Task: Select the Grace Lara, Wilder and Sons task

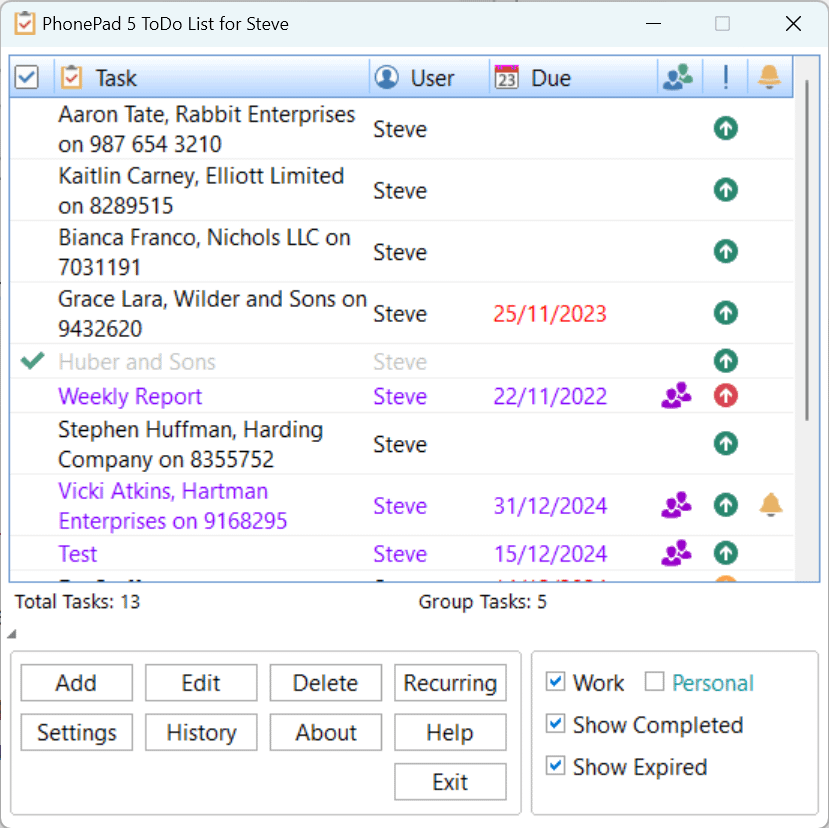Action: click(x=402, y=312)
